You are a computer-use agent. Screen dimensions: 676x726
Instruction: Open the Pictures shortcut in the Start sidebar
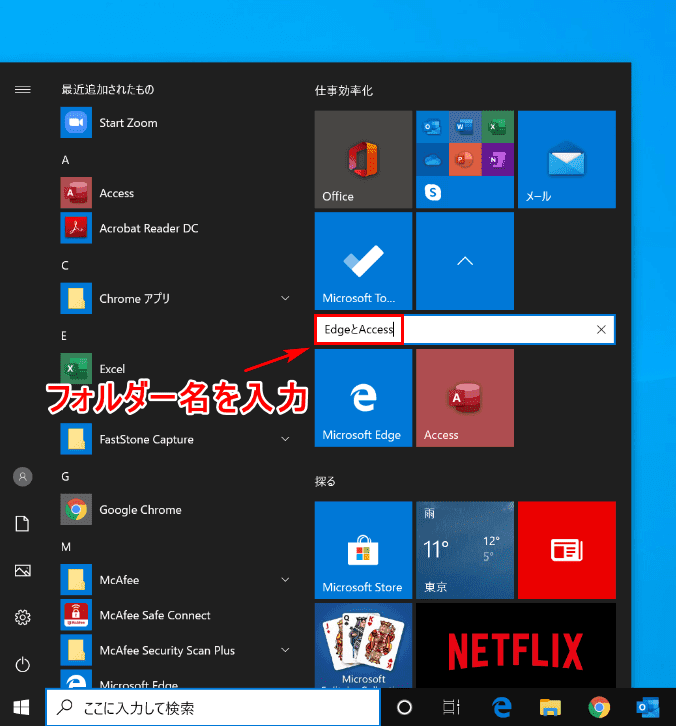[x=23, y=570]
